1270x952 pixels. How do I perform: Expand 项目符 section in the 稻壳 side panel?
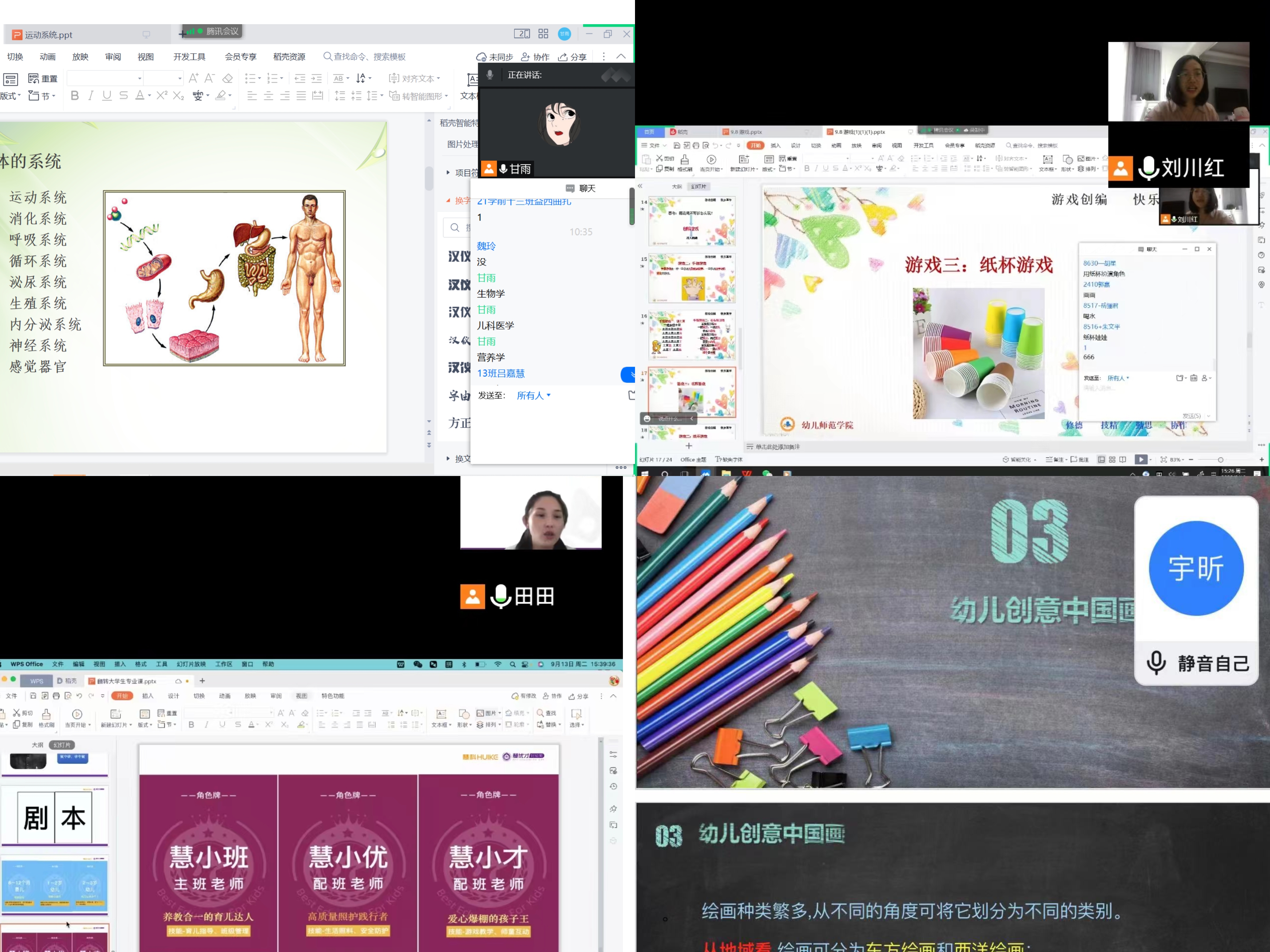pos(448,173)
